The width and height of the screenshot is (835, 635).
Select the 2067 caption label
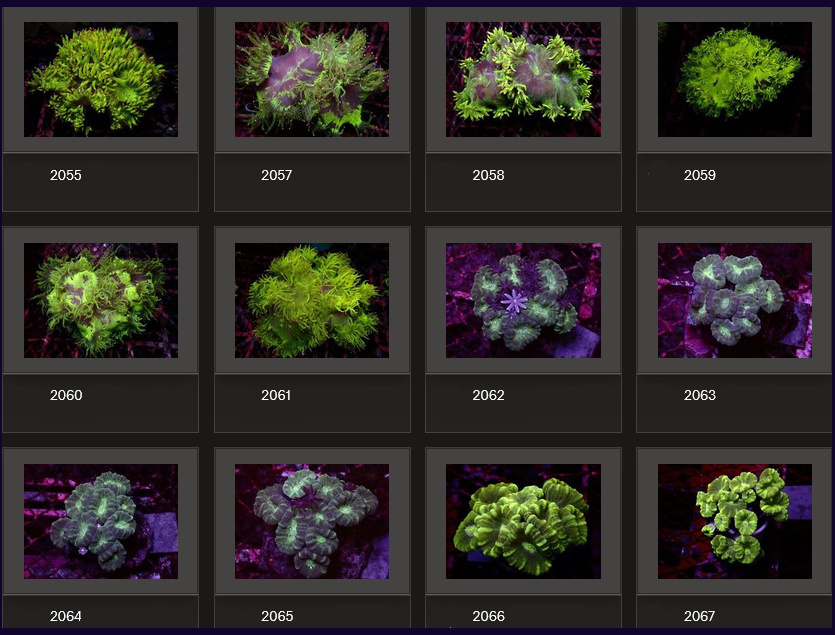click(x=699, y=616)
